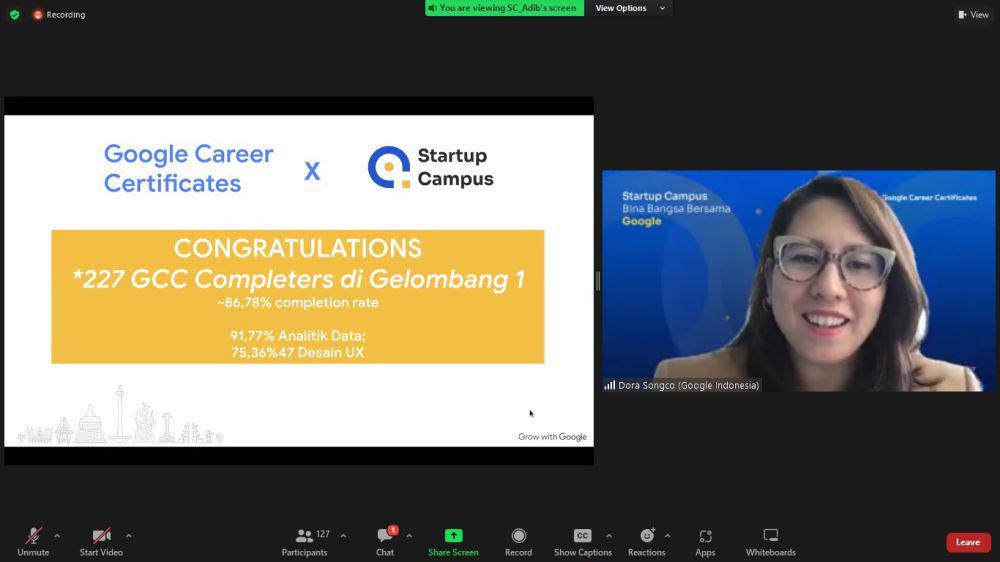
Task: Start recording with the Record button
Action: (518, 542)
